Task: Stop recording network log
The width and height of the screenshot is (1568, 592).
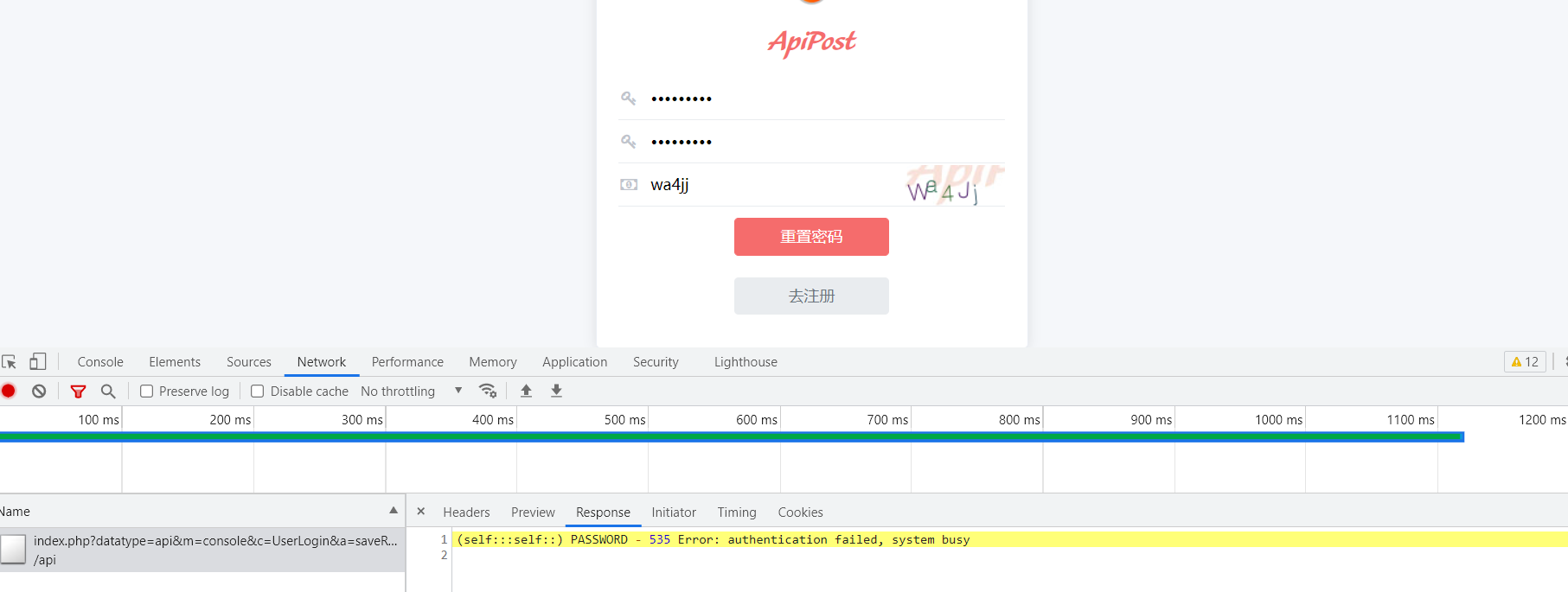Action: click(x=9, y=391)
